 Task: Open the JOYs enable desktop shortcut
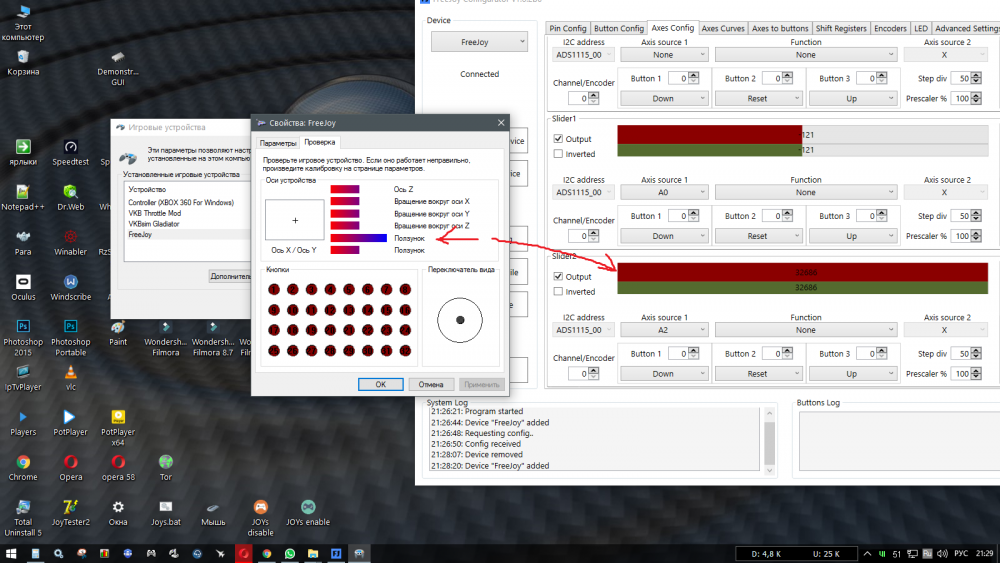[307, 506]
